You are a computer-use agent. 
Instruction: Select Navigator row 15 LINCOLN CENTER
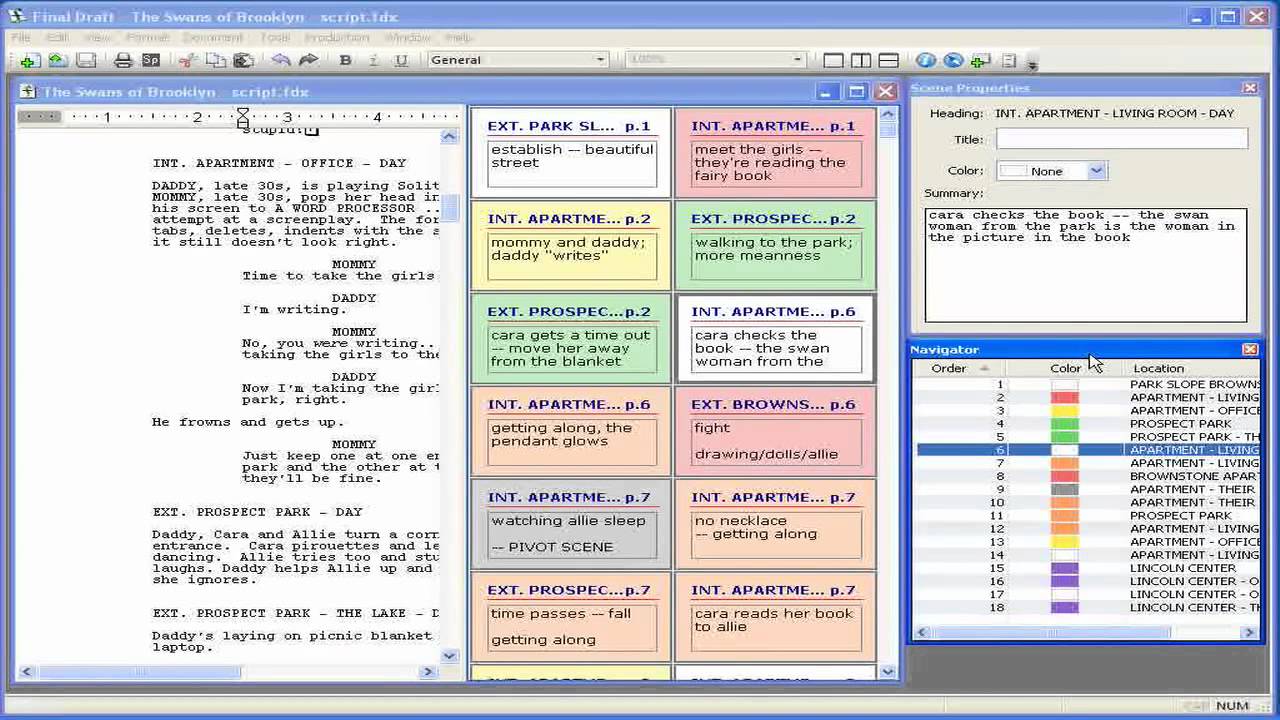point(1088,568)
